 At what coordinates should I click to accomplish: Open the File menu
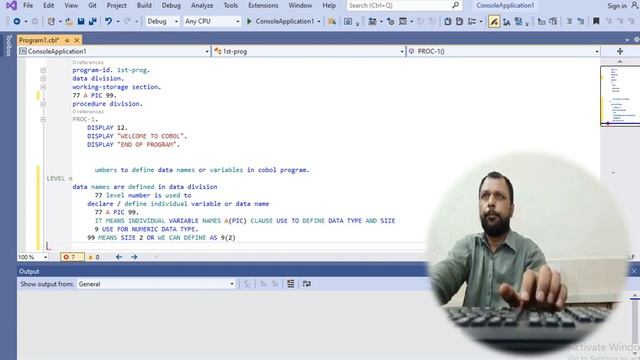click(28, 5)
